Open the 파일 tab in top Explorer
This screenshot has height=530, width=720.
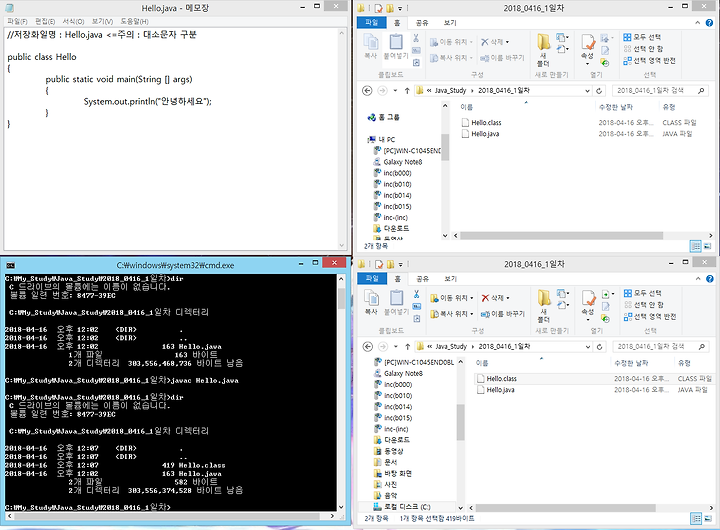(x=371, y=23)
